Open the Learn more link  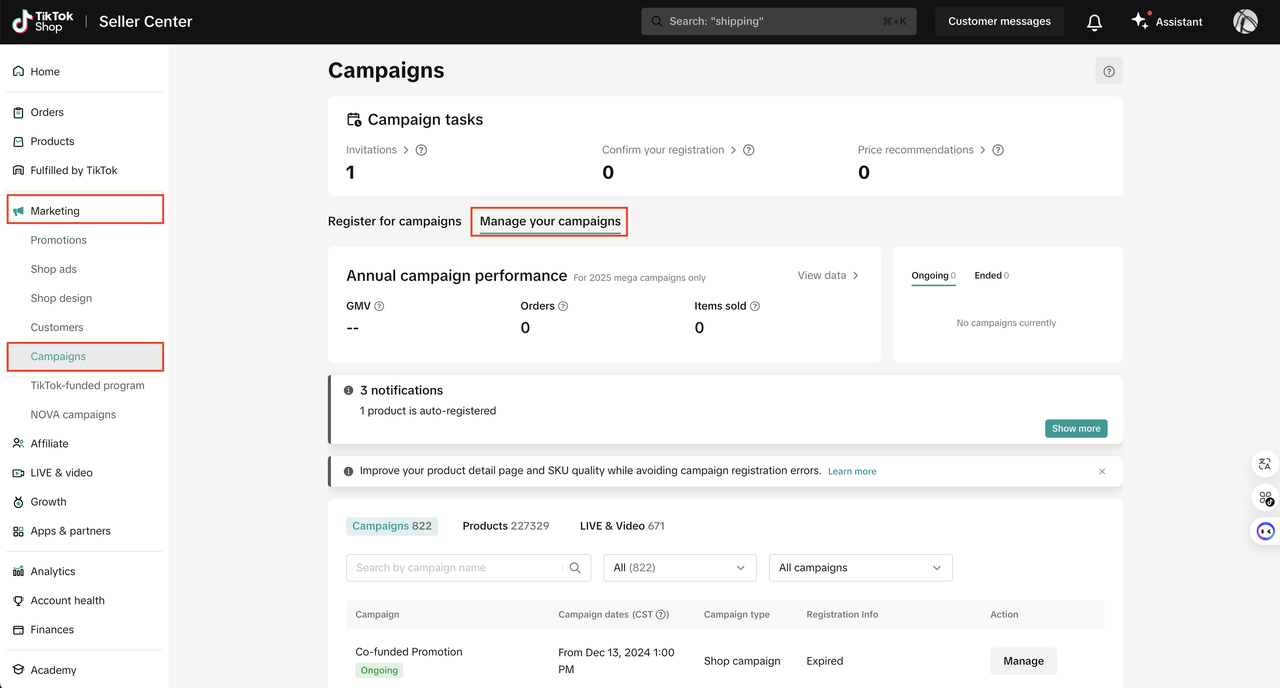click(x=852, y=471)
